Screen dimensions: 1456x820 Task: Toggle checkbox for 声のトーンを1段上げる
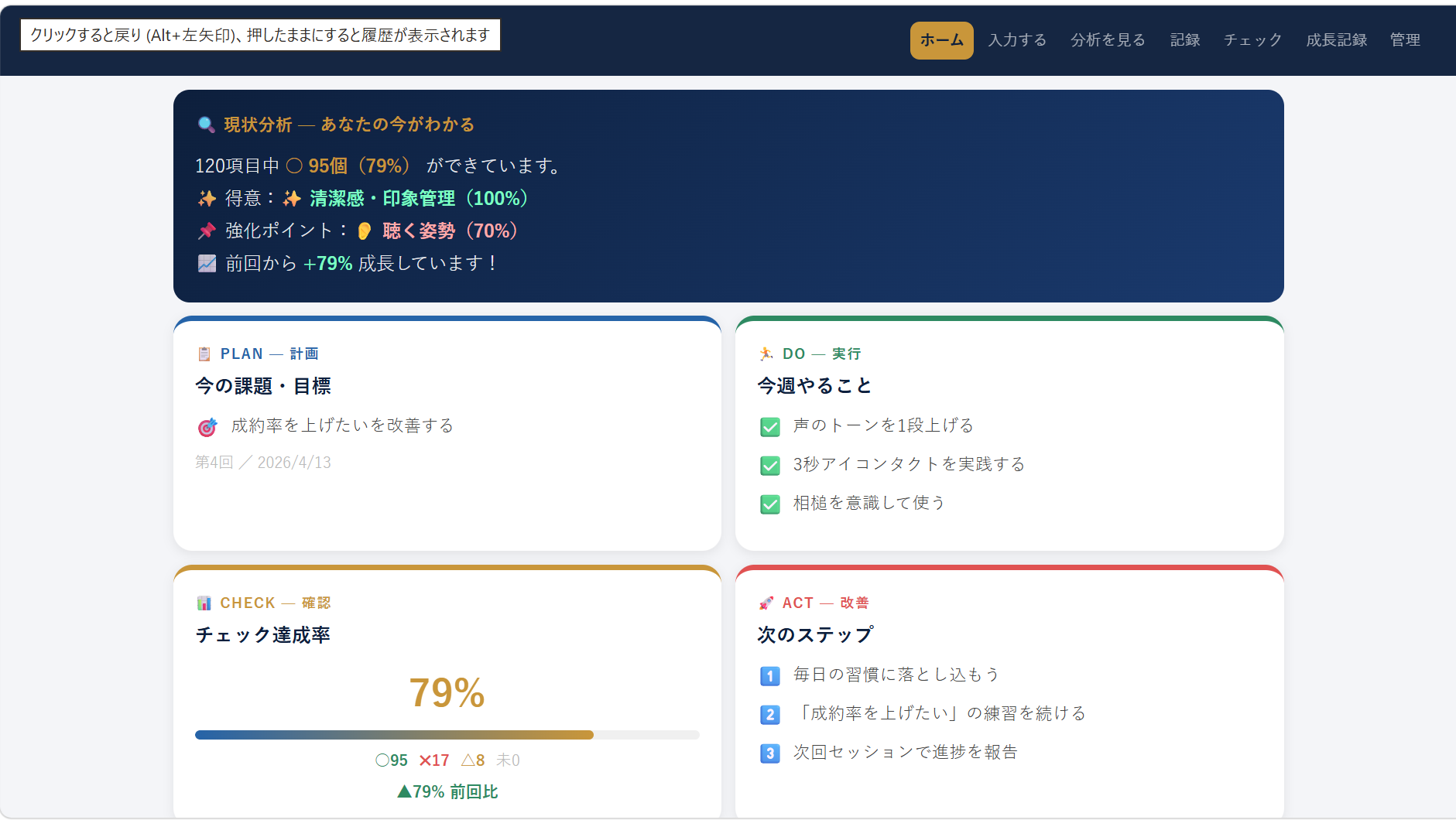(770, 427)
